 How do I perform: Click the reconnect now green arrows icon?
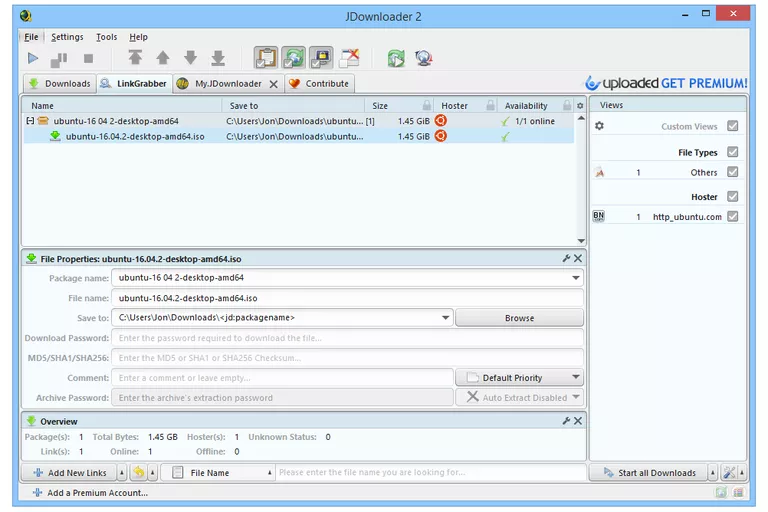[x=396, y=58]
